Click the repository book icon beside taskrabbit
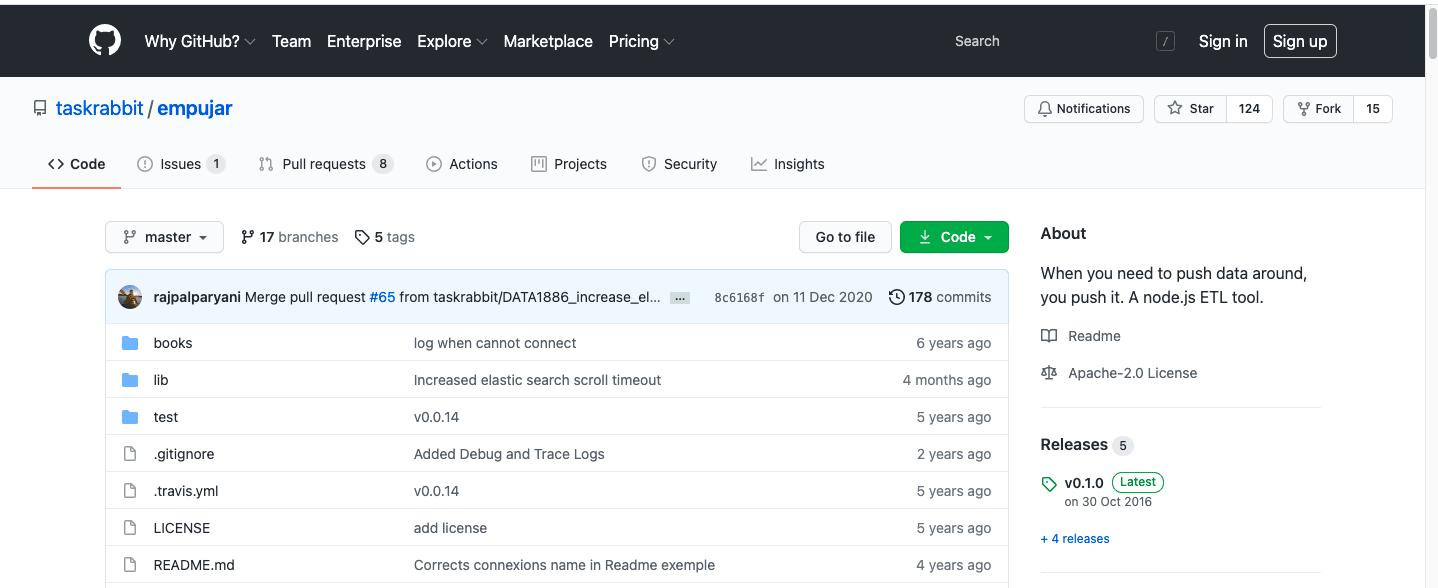Image resolution: width=1438 pixels, height=588 pixels. (40, 108)
